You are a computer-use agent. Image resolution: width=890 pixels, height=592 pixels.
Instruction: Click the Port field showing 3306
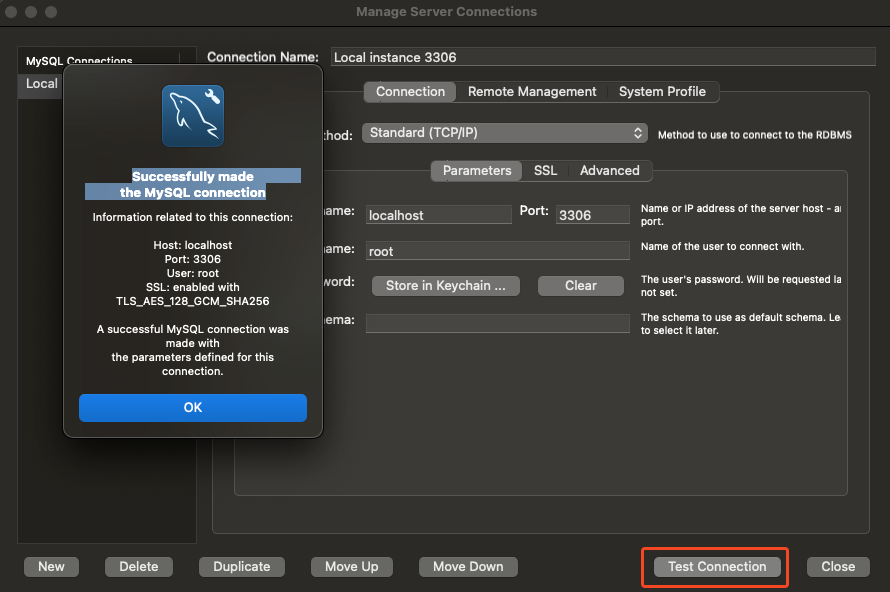(x=593, y=215)
